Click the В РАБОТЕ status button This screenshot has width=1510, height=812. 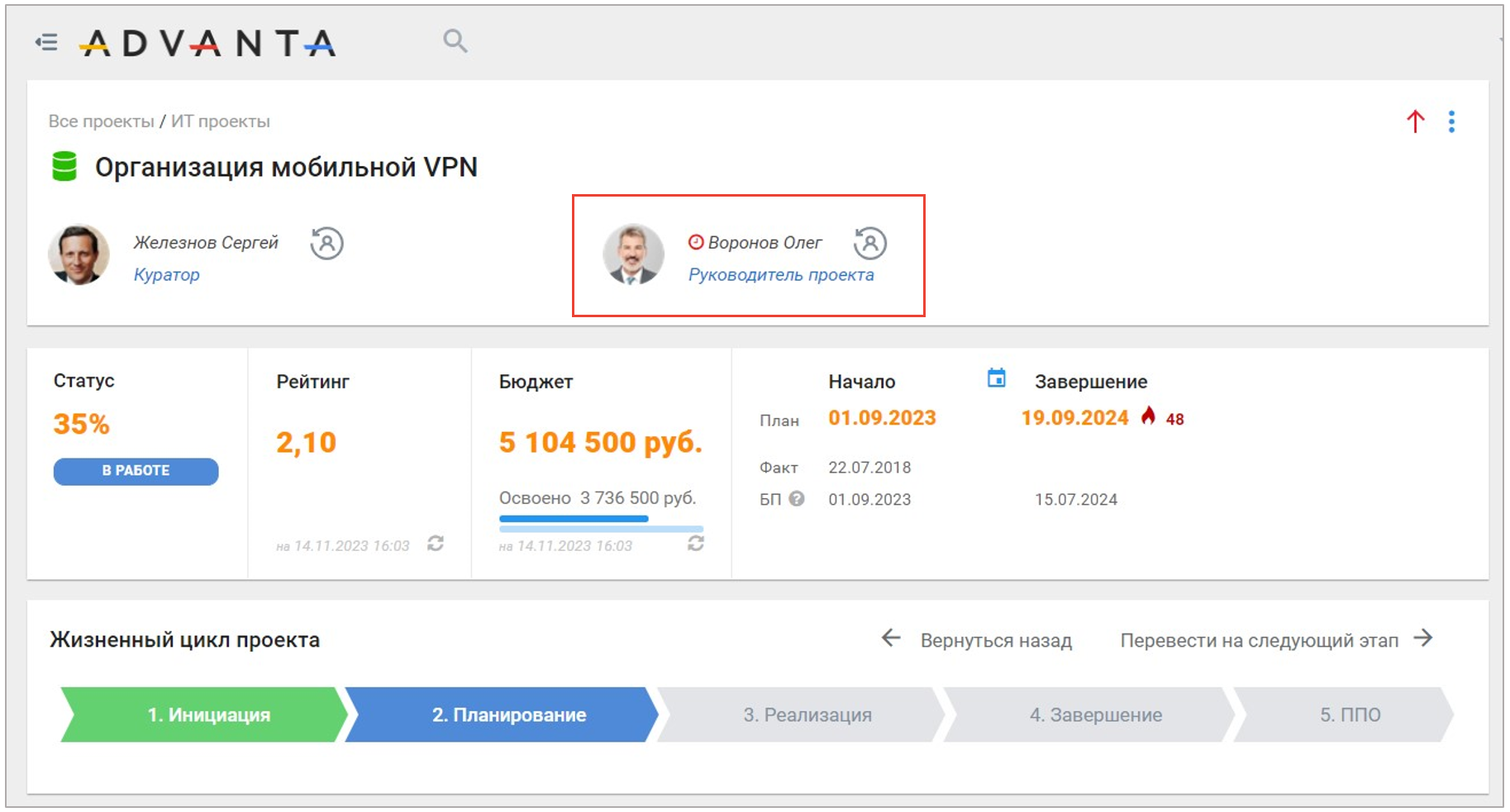coord(136,471)
